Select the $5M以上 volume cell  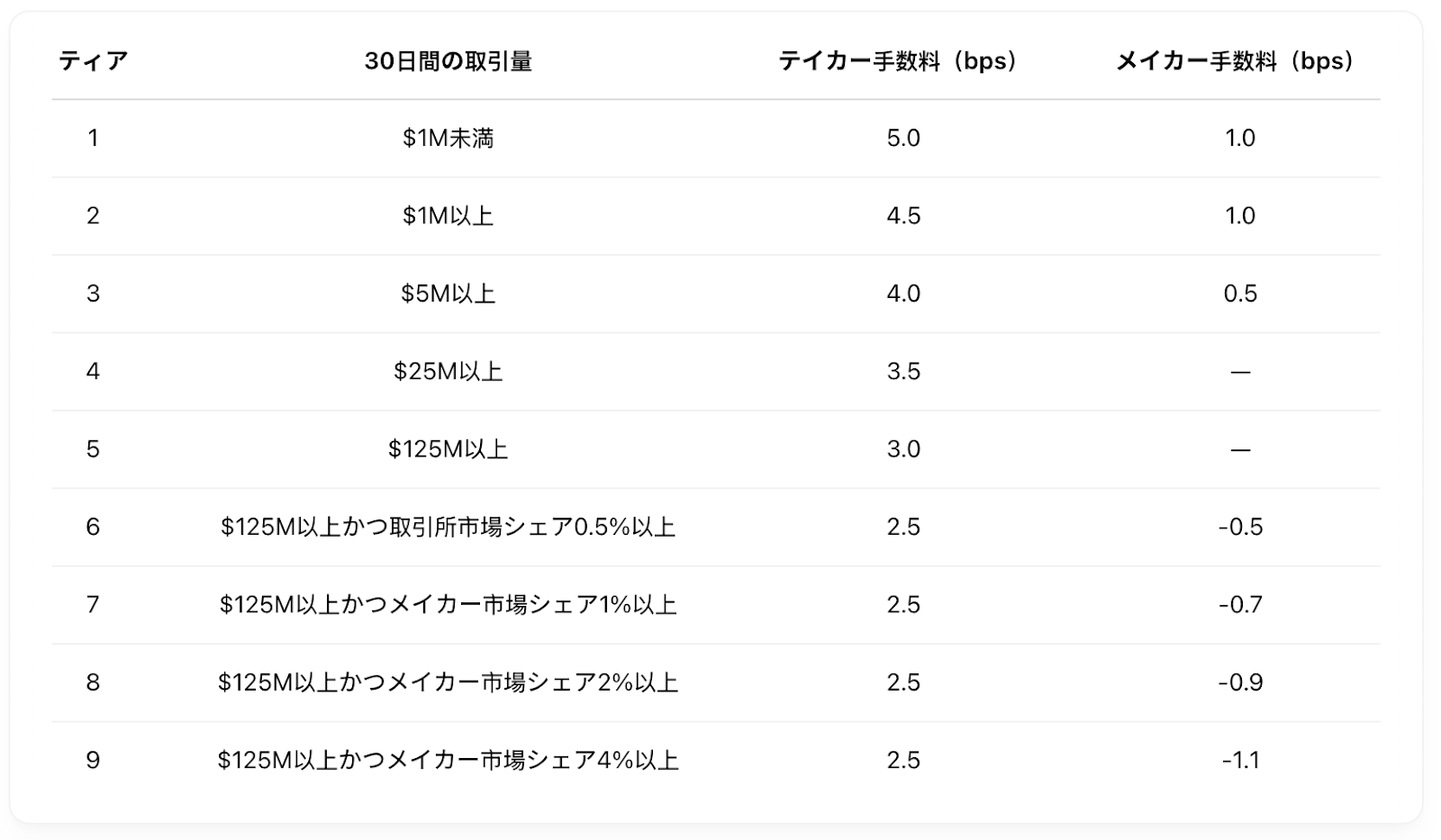click(449, 294)
